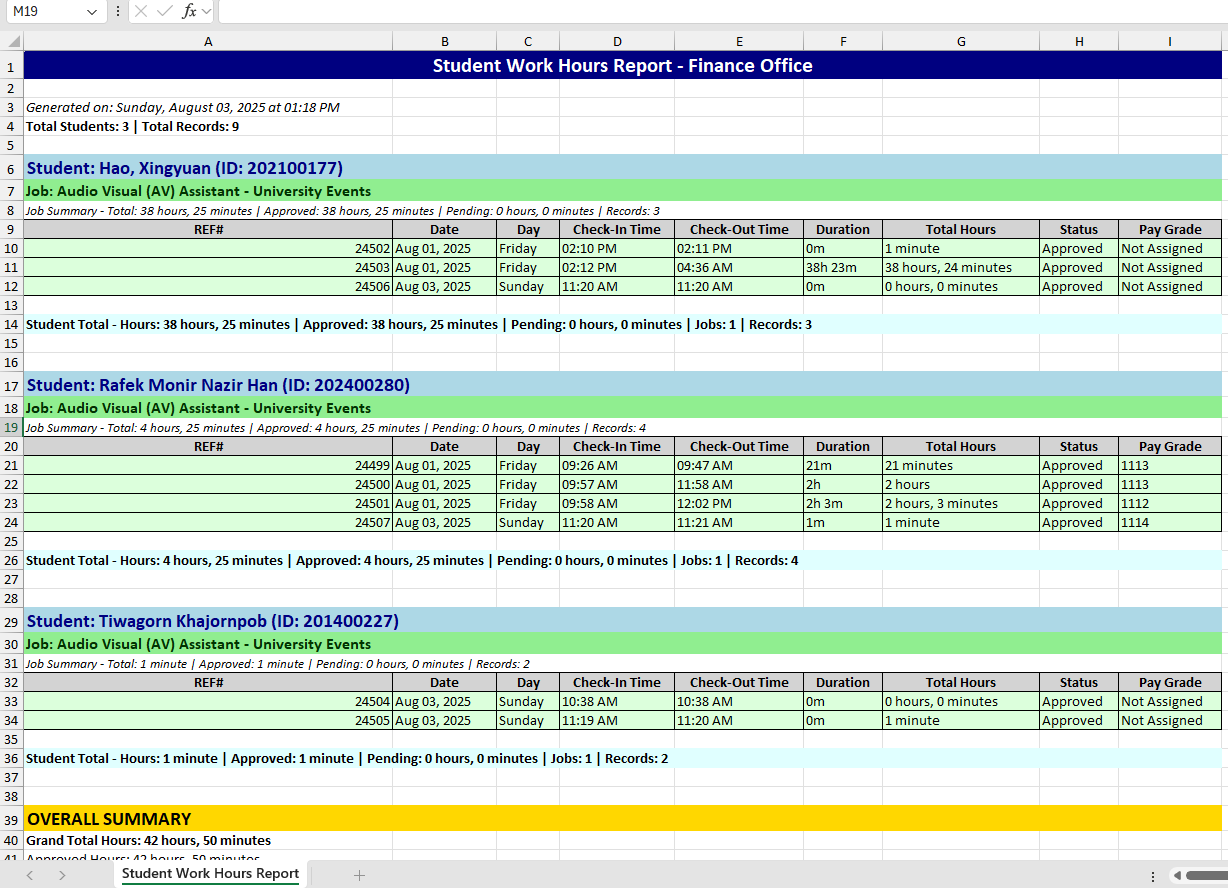Select column header D
Viewport: 1228px width, 888px height.
click(x=618, y=41)
